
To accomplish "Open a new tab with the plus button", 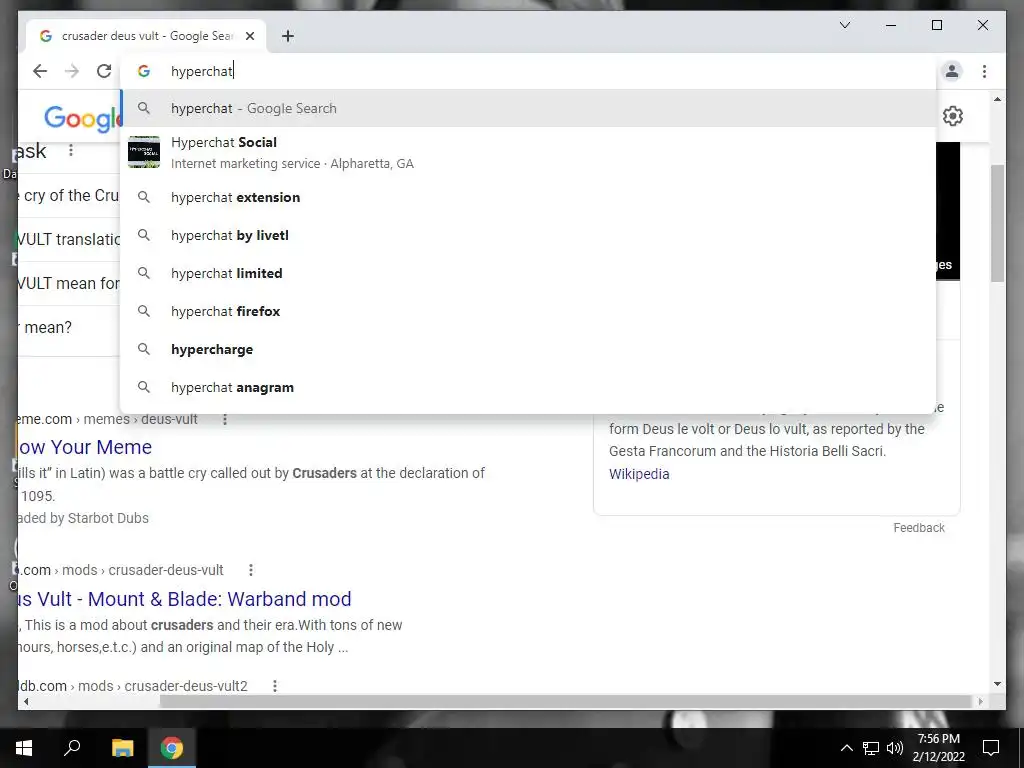I will [288, 36].
